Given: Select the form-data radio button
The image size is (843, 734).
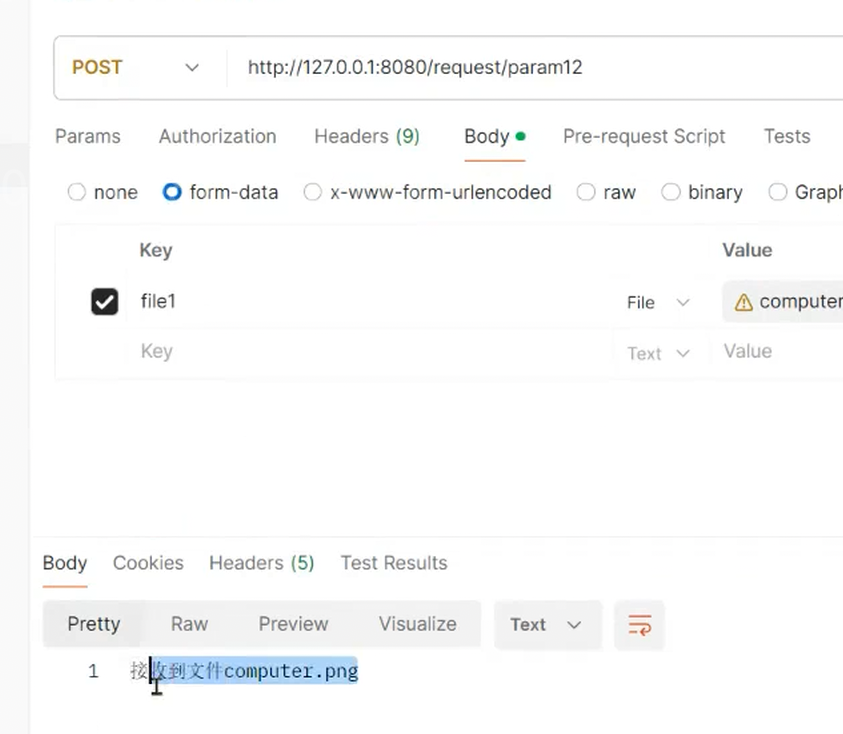Looking at the screenshot, I should [172, 192].
